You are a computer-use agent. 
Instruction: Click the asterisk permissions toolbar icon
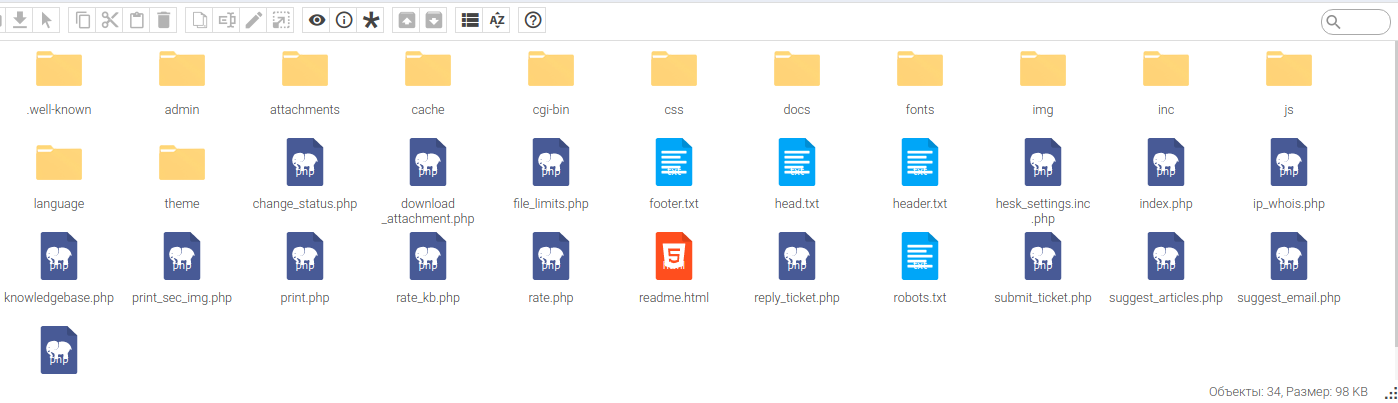371,20
